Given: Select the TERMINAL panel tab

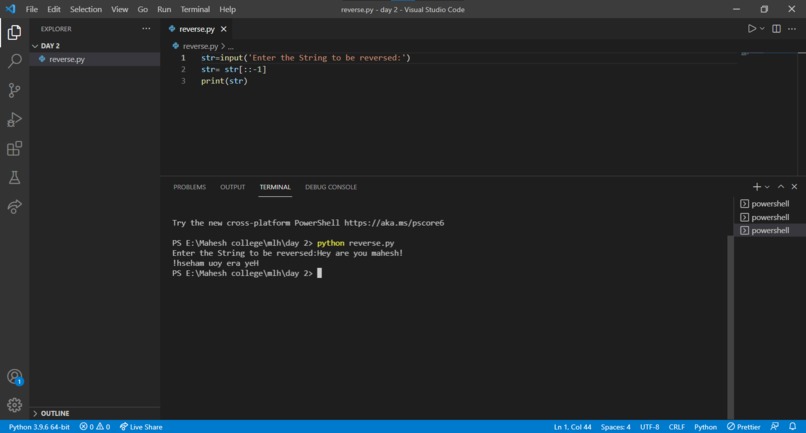Looking at the screenshot, I should [275, 187].
